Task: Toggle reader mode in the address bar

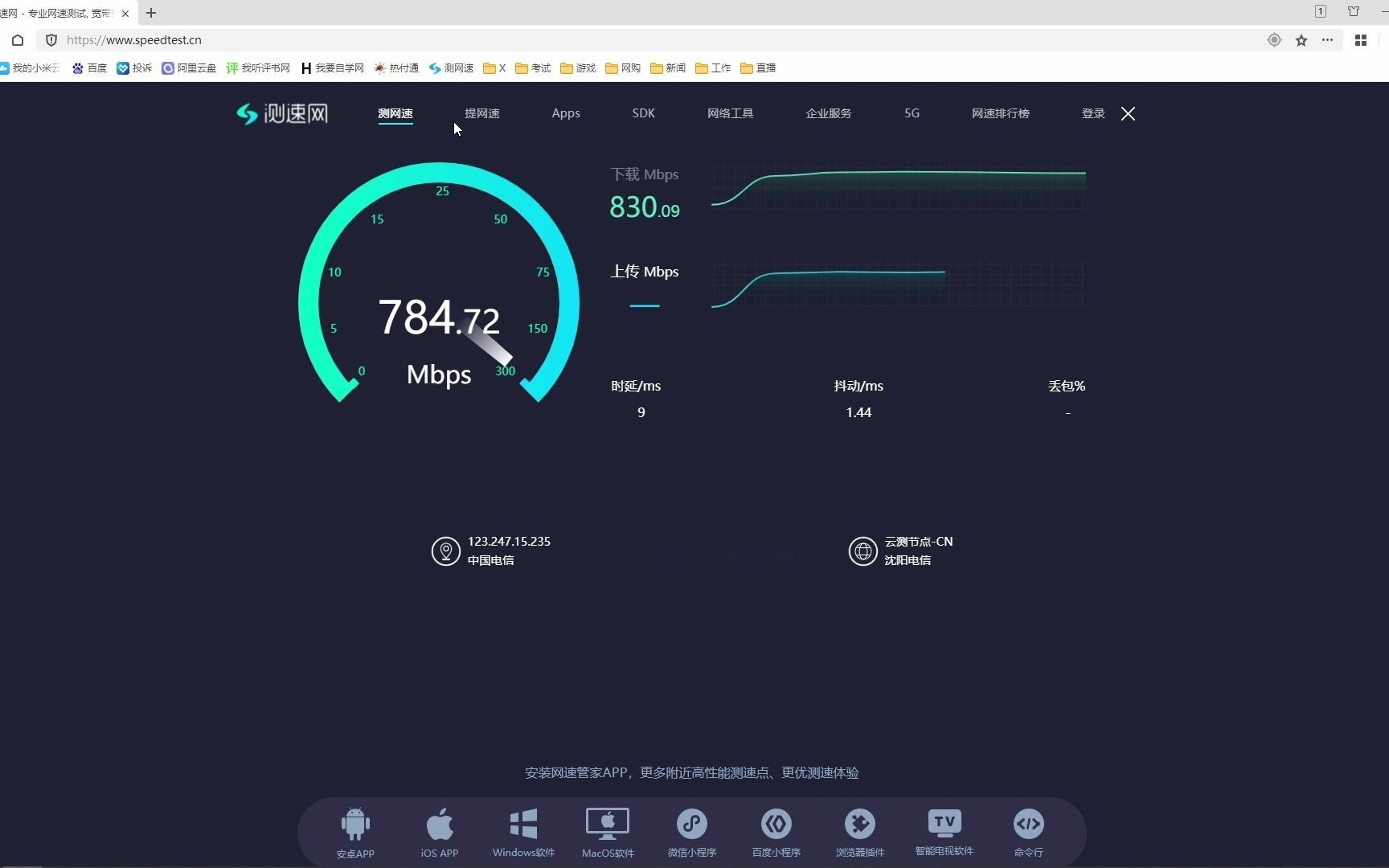Action: [x=1274, y=39]
